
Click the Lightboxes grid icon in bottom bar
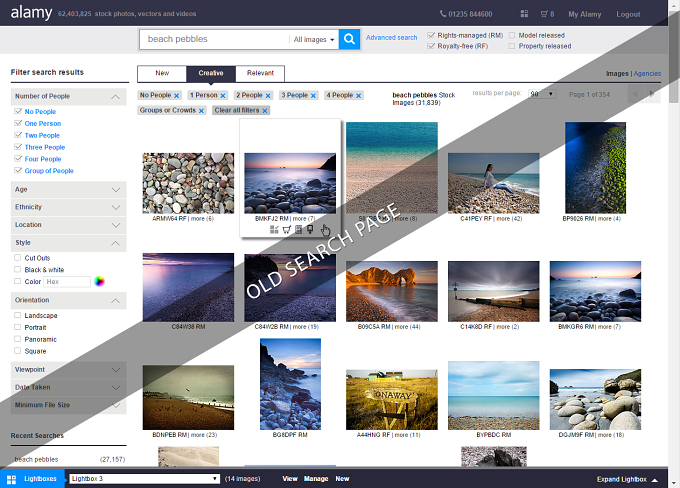(11, 479)
